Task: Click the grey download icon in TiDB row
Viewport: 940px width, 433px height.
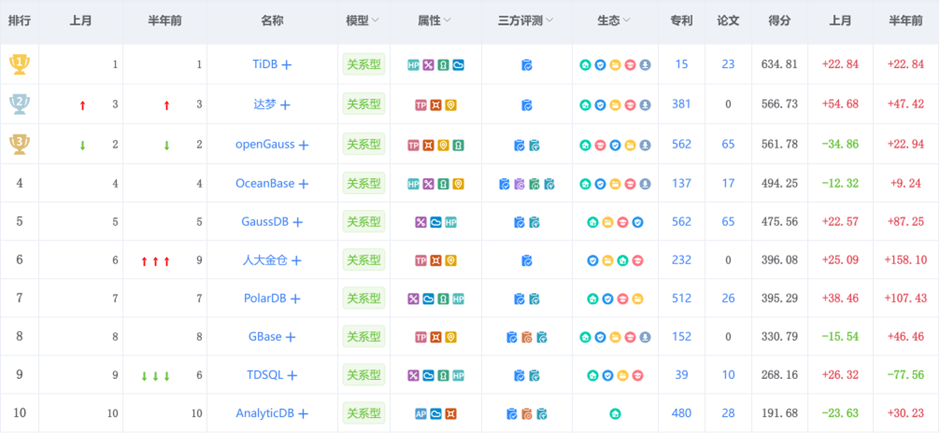Action: pos(645,65)
